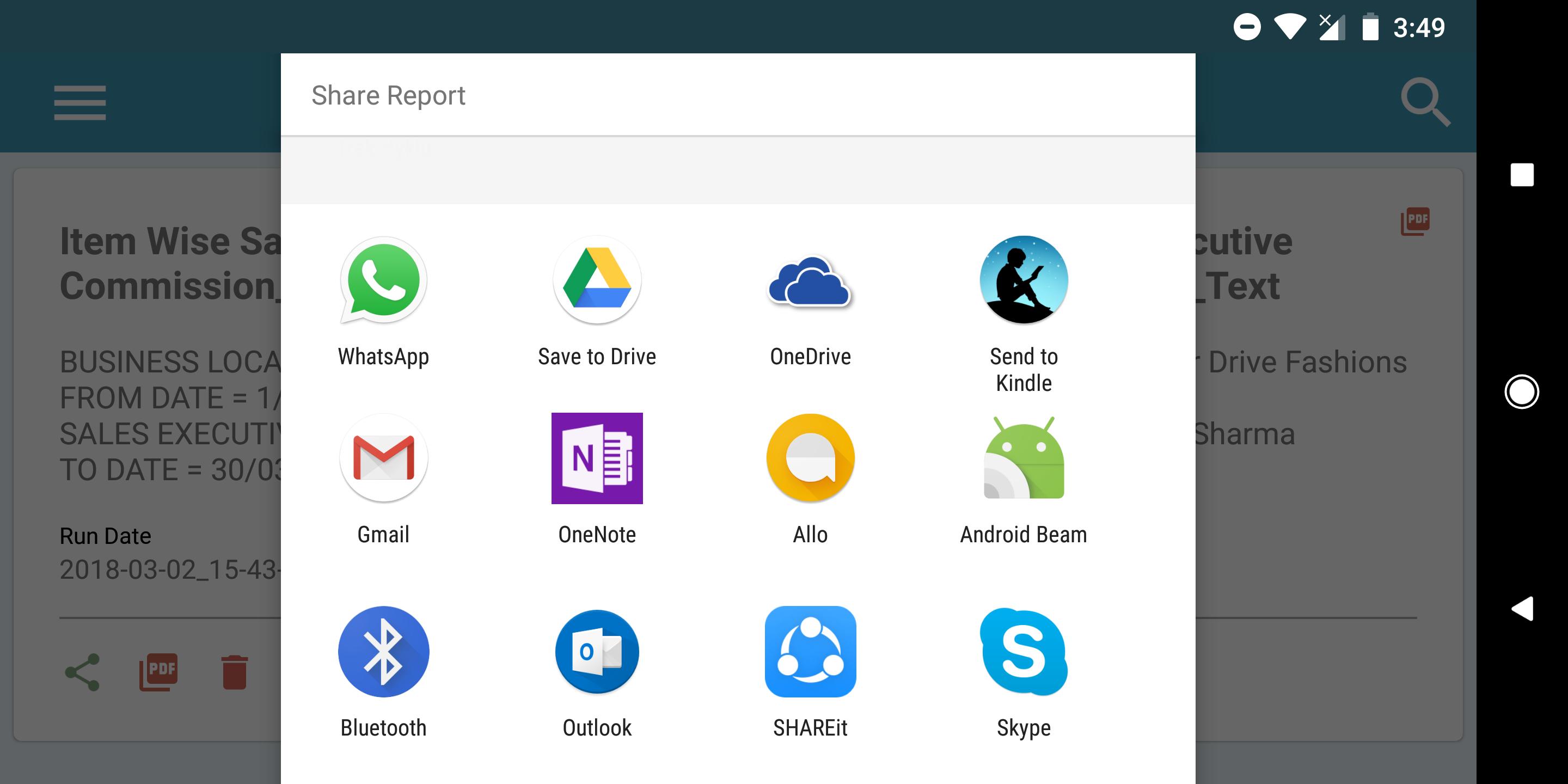Tap the green share icon on report card

82,672
